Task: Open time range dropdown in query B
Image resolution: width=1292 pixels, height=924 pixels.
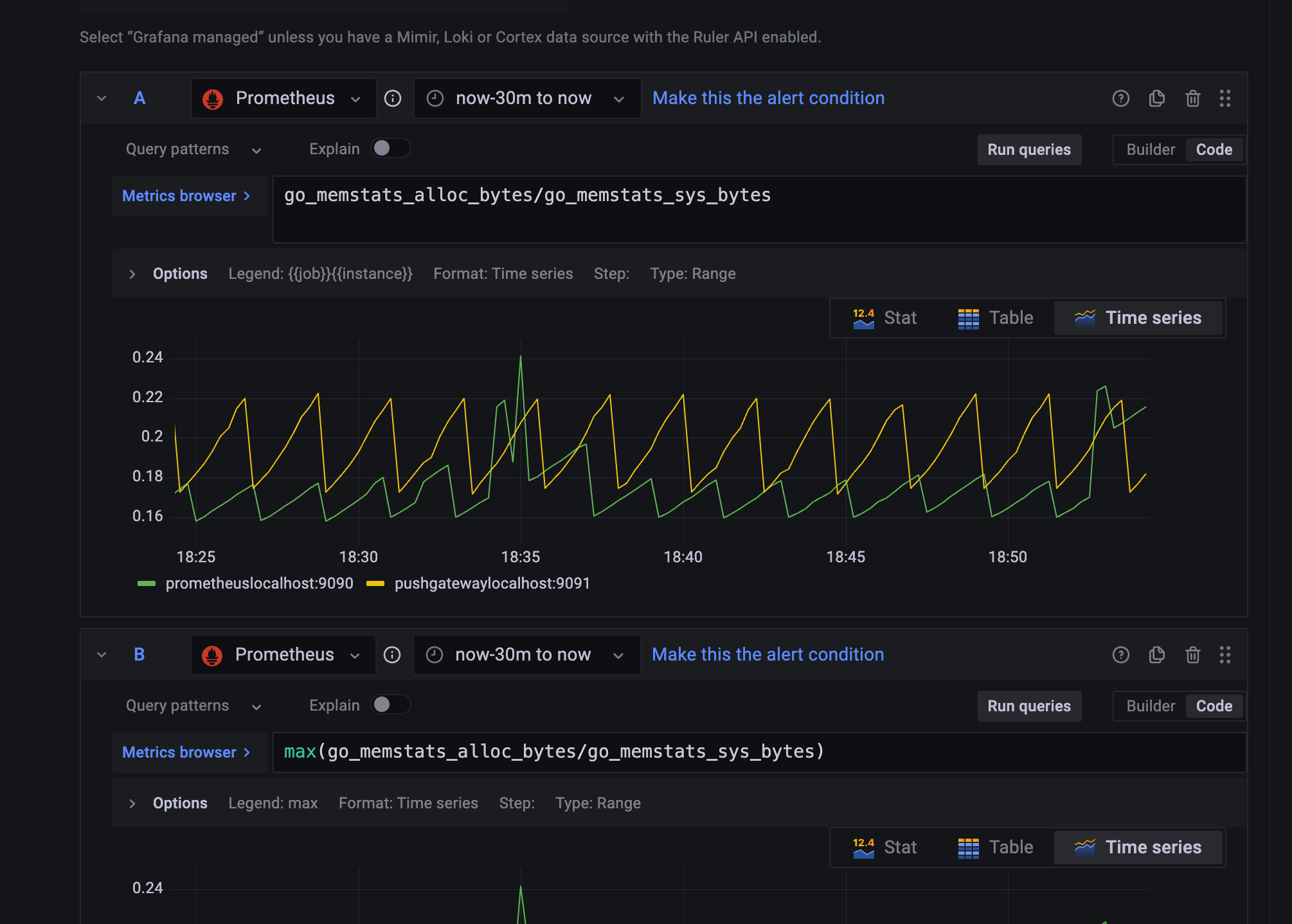Action: 526,655
